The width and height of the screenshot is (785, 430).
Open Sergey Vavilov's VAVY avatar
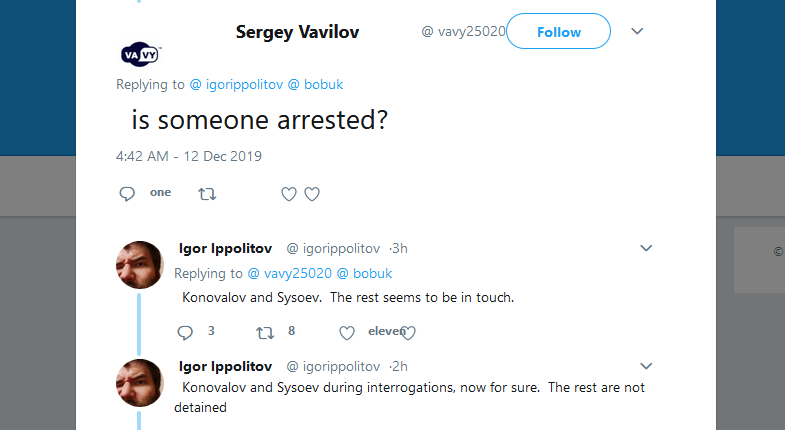[140, 53]
